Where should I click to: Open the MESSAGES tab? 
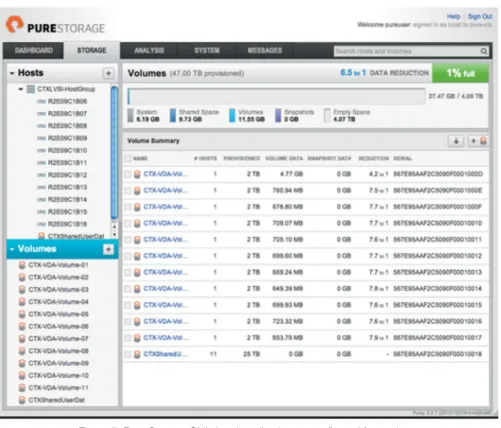(265, 50)
